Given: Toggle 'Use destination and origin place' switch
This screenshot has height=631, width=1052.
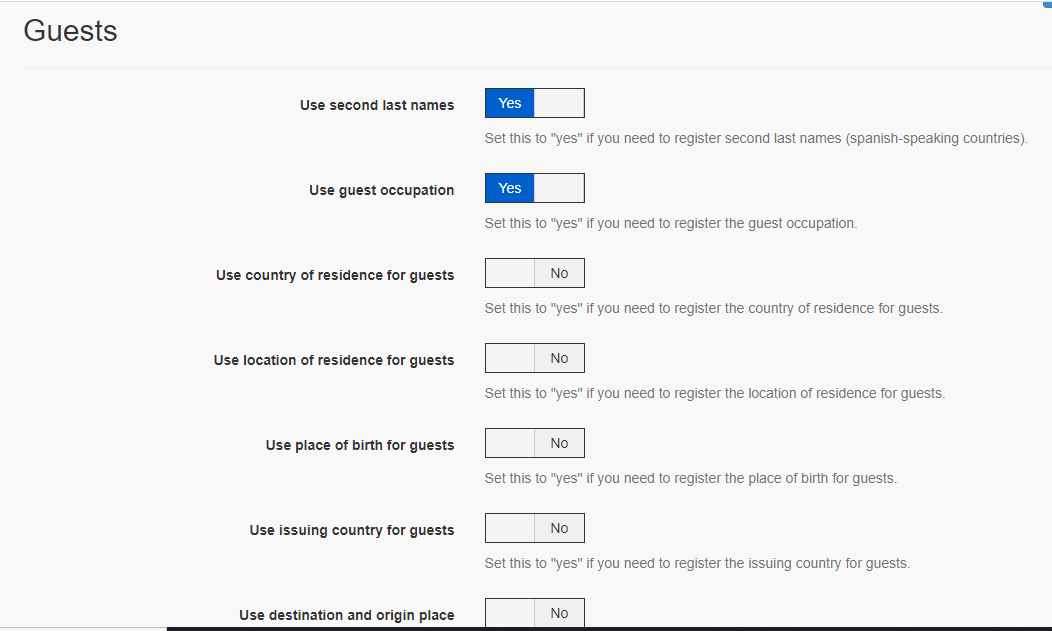Looking at the screenshot, I should tap(534, 613).
